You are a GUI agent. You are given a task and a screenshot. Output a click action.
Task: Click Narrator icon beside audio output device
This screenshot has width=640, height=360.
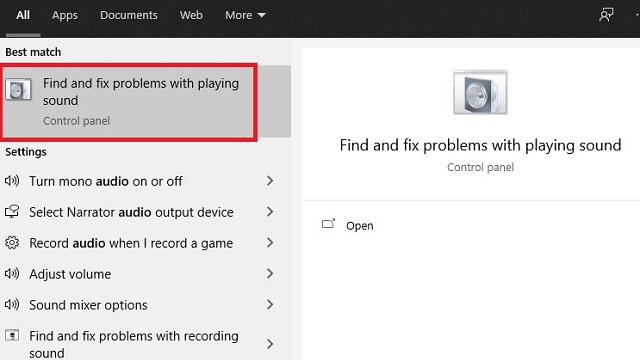coord(12,211)
